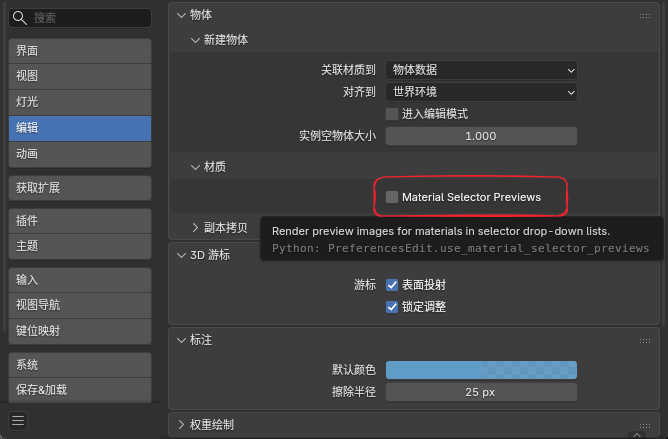This screenshot has height=439, width=668.
Task: Uncheck the 锁定调整 checkbox
Action: pyautogui.click(x=392, y=307)
